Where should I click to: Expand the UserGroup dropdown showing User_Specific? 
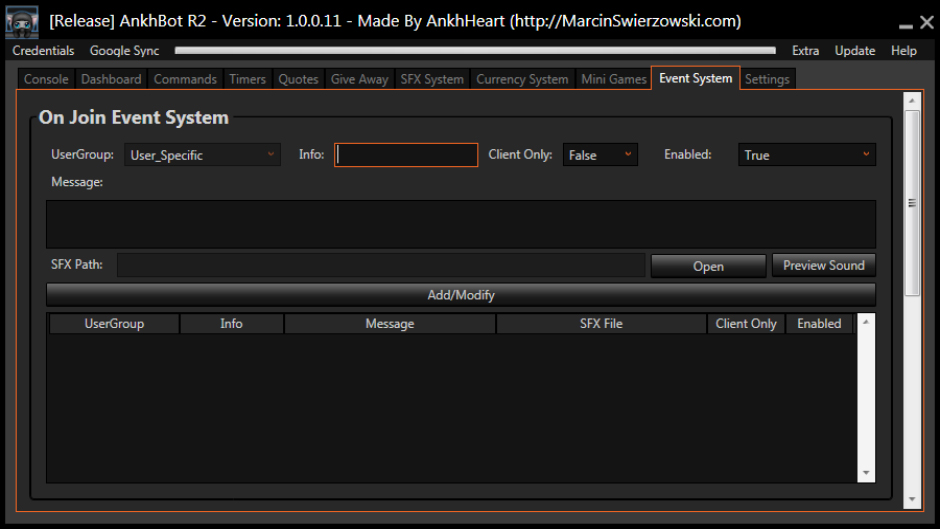(x=203, y=155)
